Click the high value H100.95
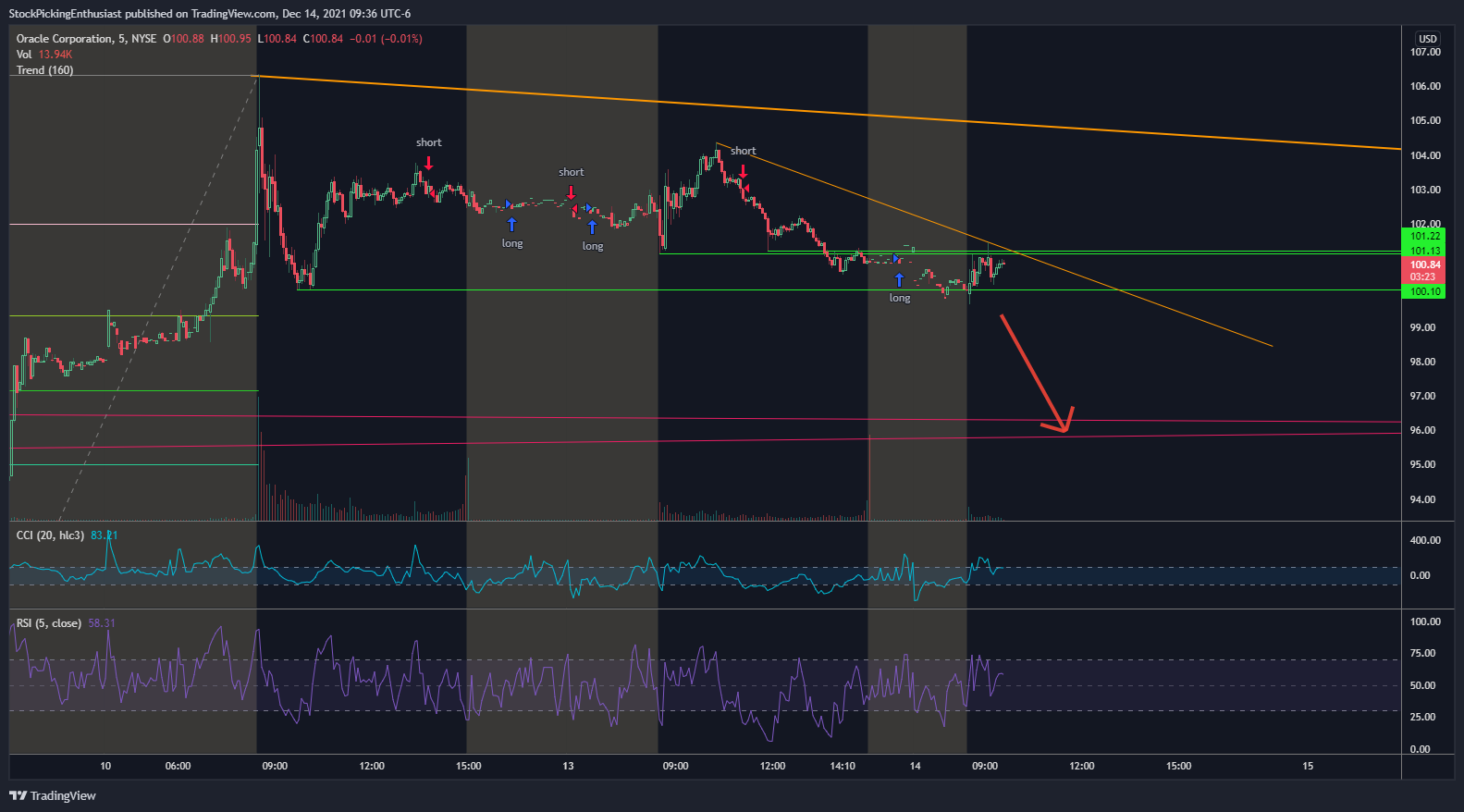Viewport: 1464px width, 812px height. [230, 39]
